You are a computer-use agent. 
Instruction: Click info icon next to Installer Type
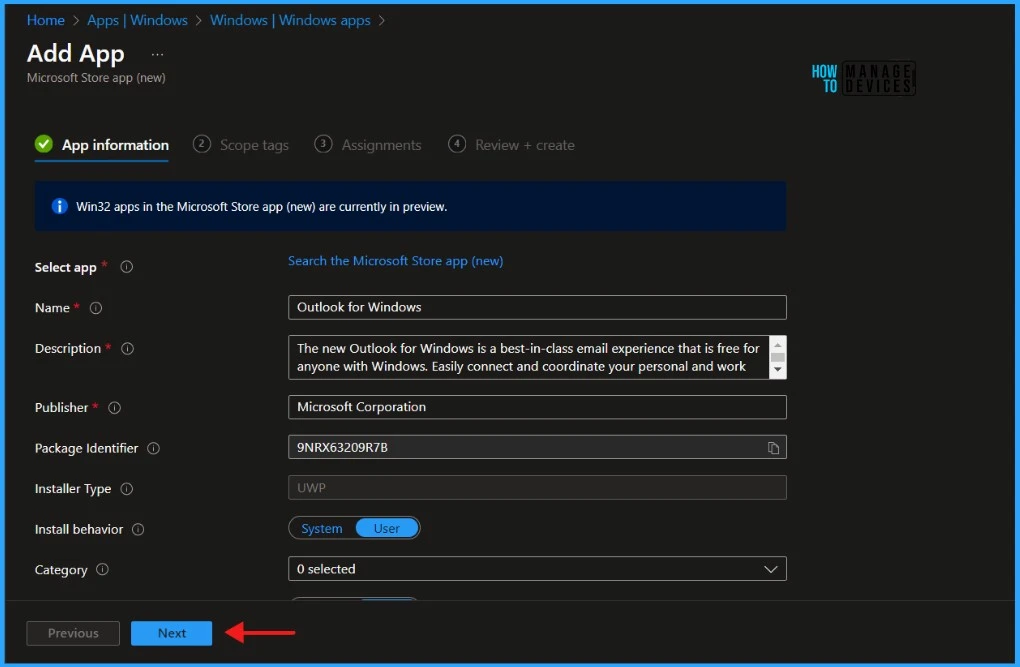127,489
